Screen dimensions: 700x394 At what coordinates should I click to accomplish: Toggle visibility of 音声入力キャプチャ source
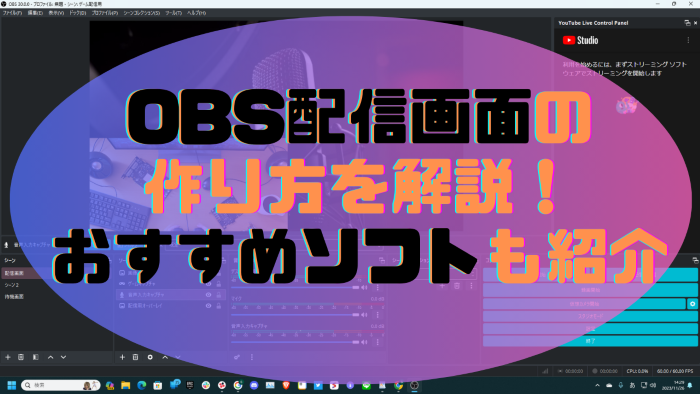click(x=208, y=295)
